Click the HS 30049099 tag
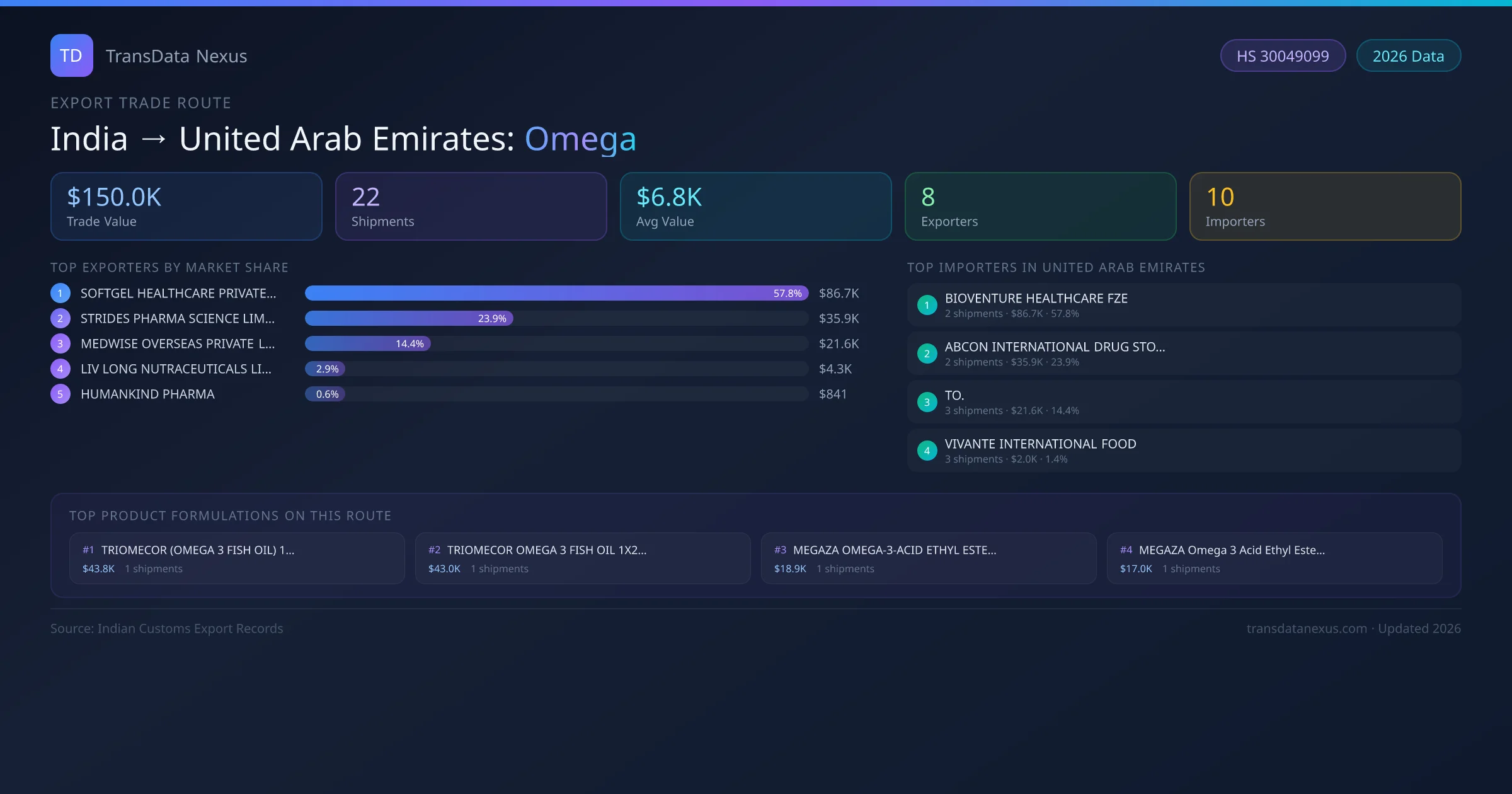The width and height of the screenshot is (1512, 794). point(1283,56)
